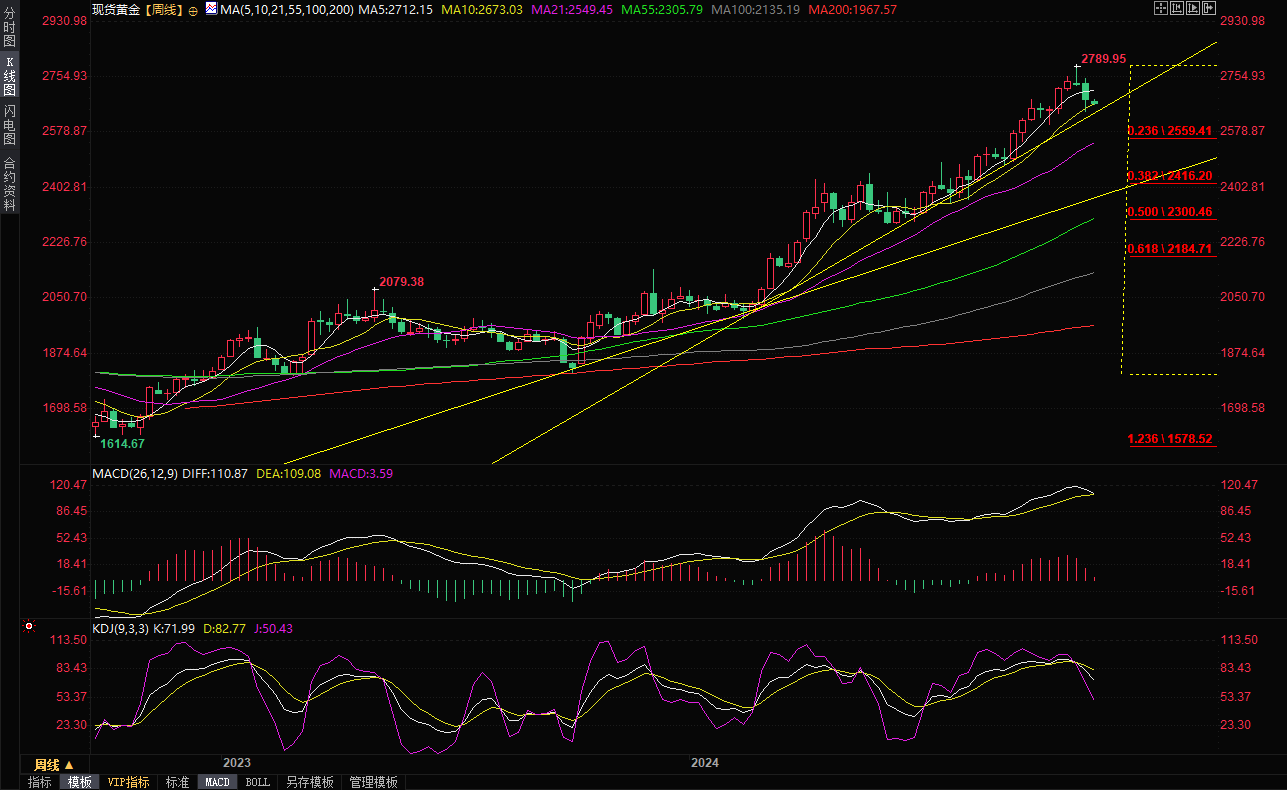Click the 2789.95 high price label

tap(1104, 59)
